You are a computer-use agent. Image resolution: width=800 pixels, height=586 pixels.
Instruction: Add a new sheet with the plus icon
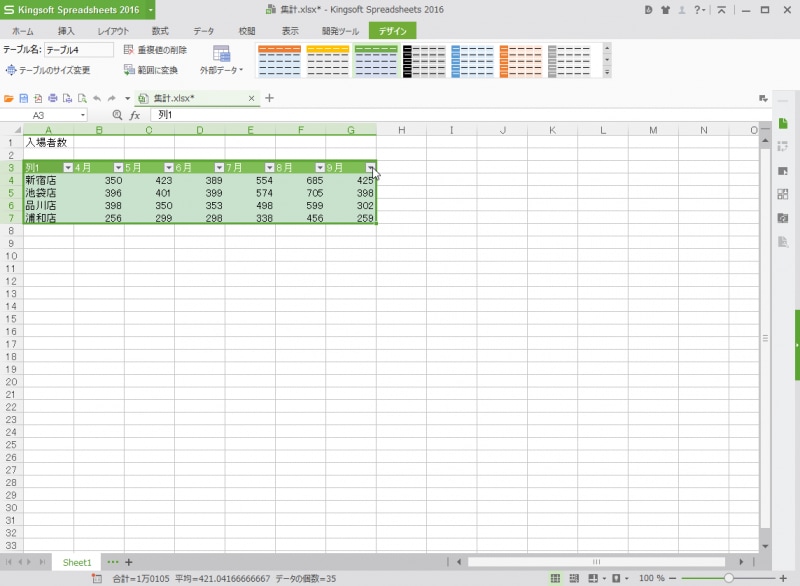128,562
